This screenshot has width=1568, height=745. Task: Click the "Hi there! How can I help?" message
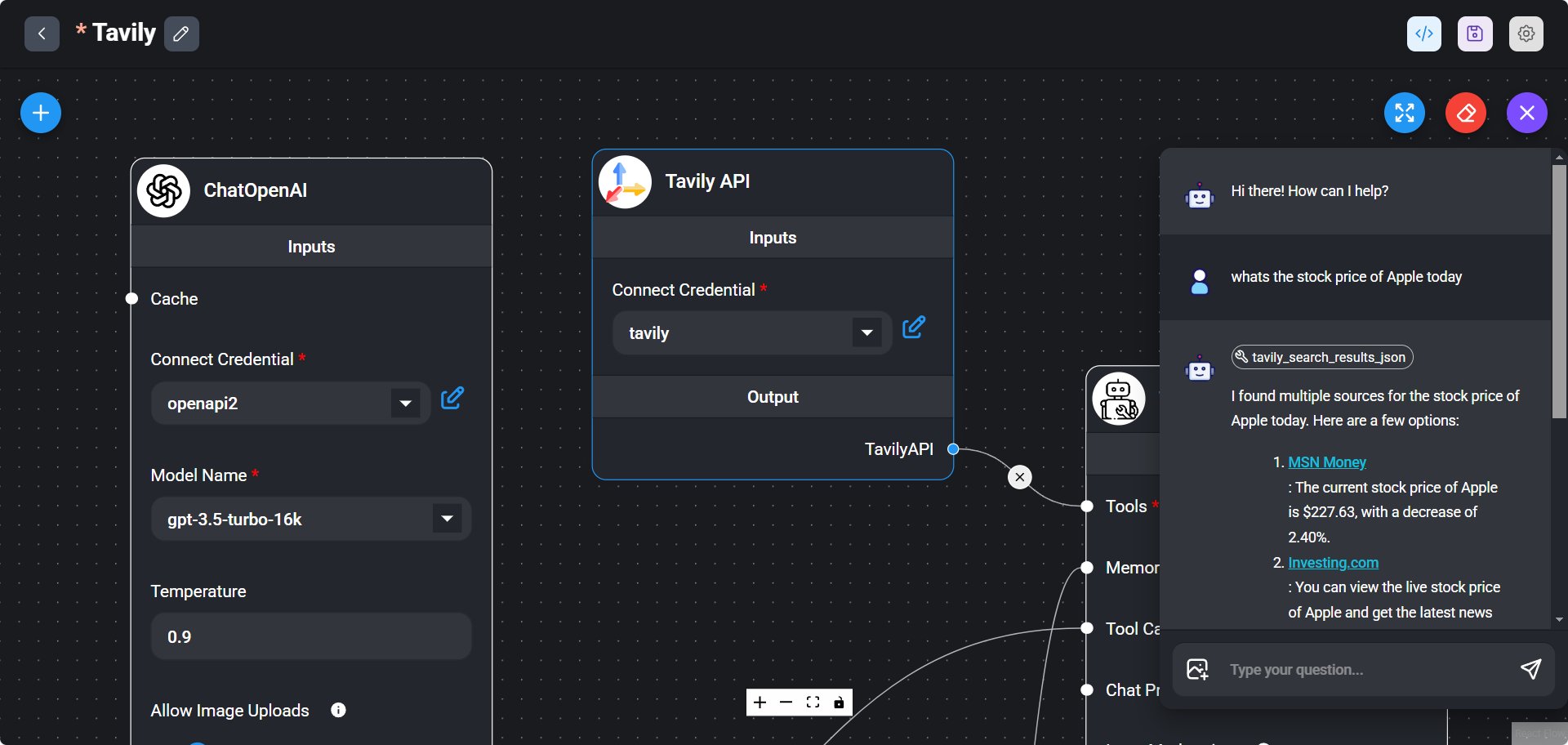(1309, 191)
